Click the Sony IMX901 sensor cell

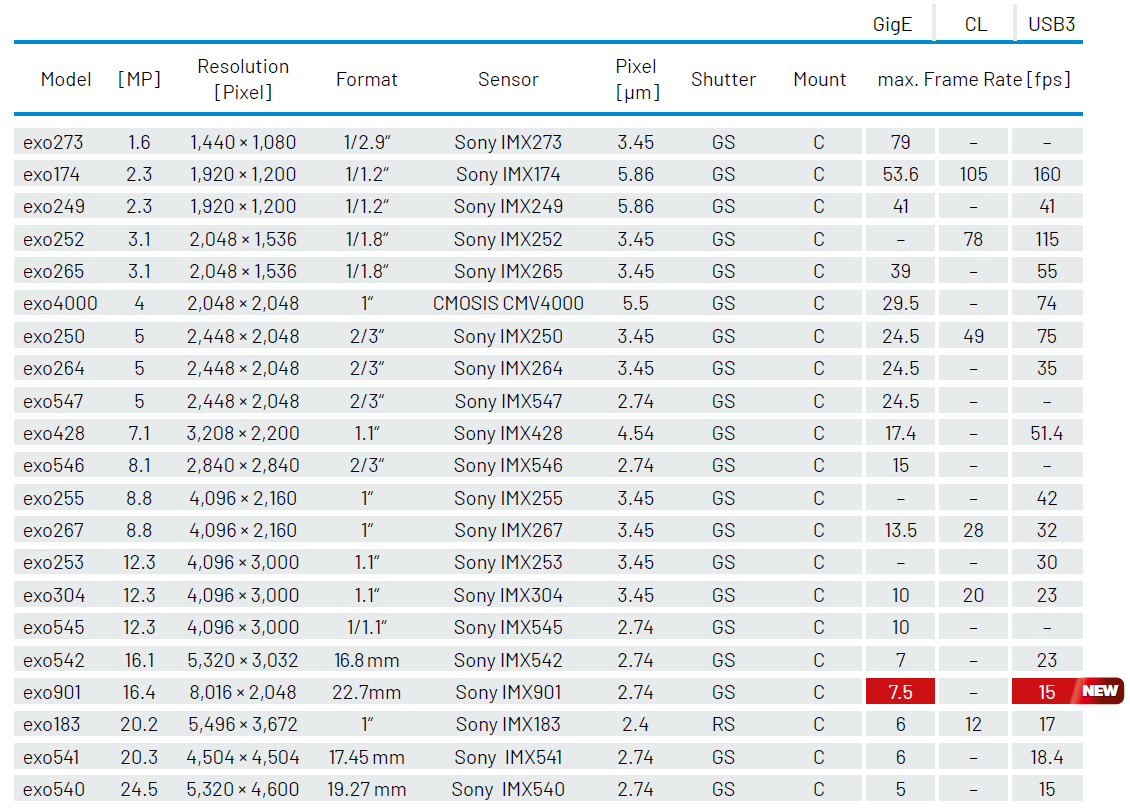tap(508, 692)
